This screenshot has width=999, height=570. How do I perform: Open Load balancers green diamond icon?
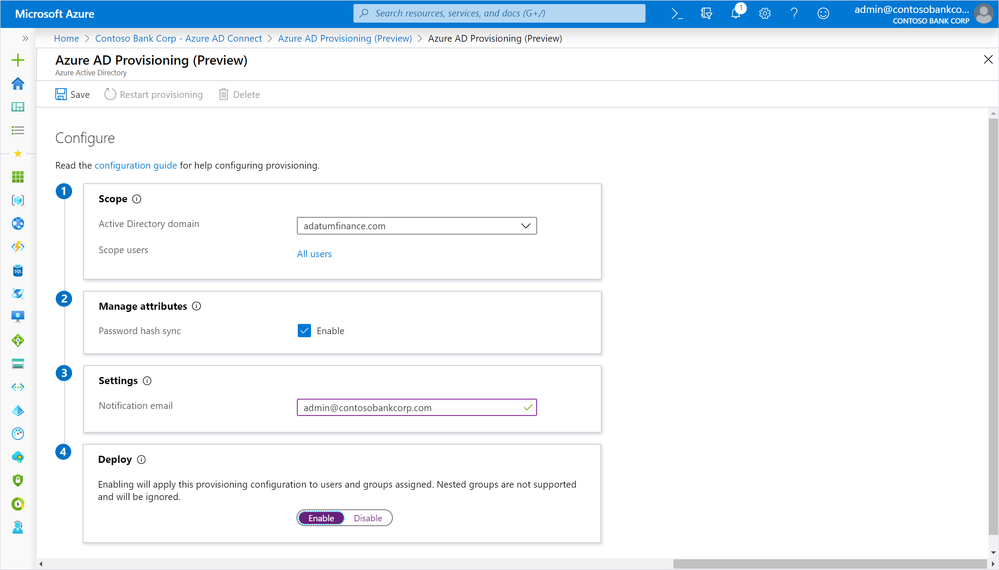click(18, 341)
